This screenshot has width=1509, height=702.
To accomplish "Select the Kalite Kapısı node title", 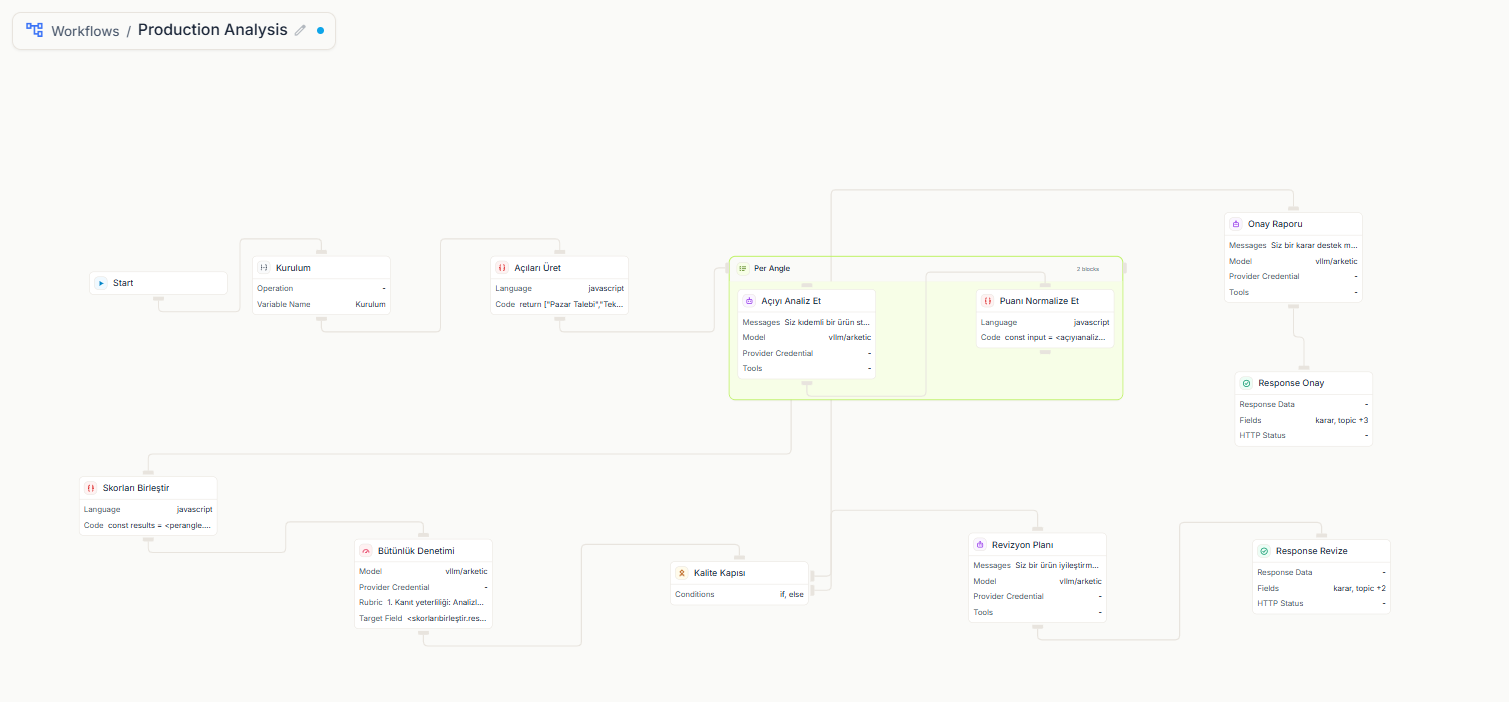I will (720, 573).
